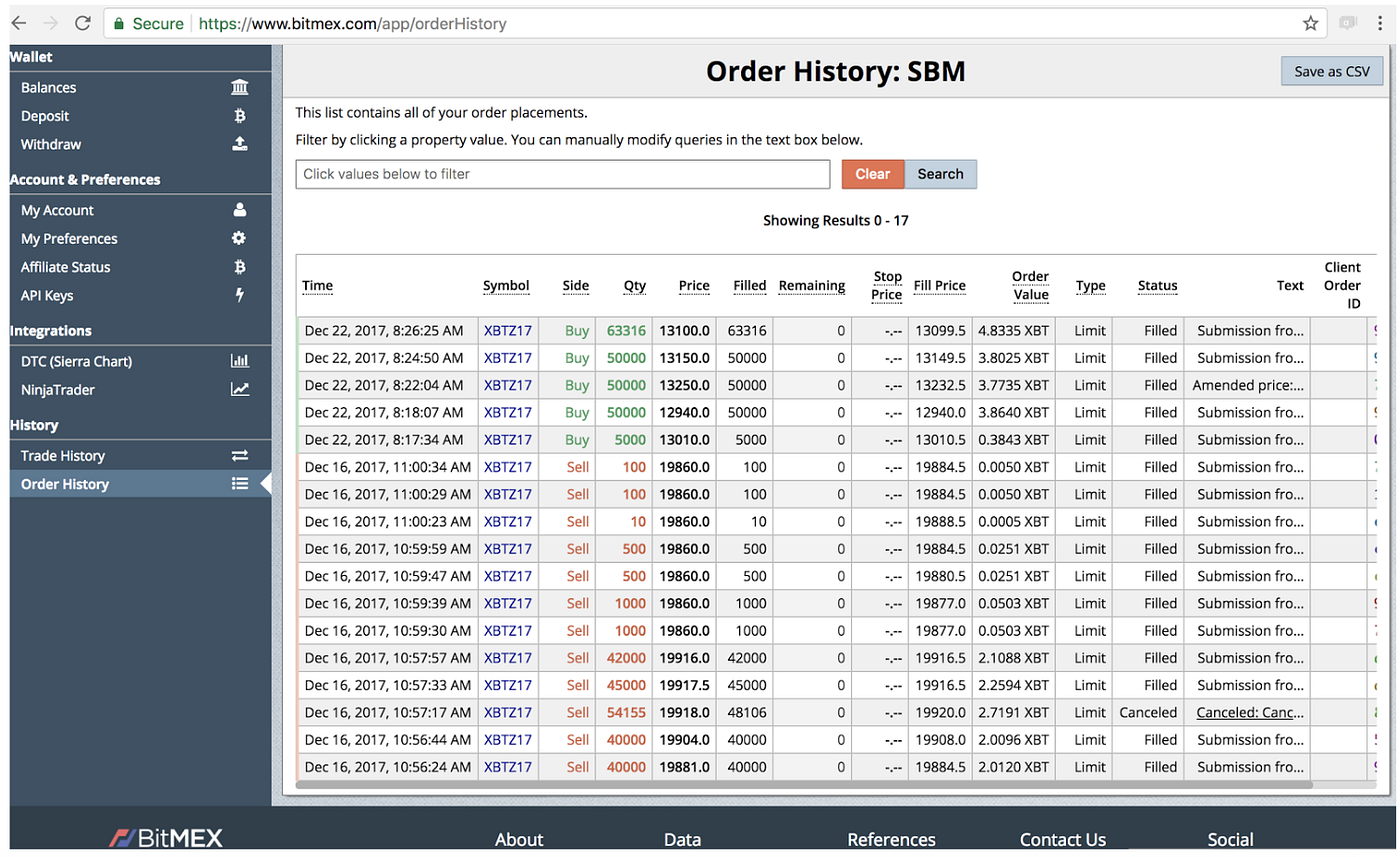Click the orange Clear button
The width and height of the screenshot is (1400, 857).
click(872, 174)
